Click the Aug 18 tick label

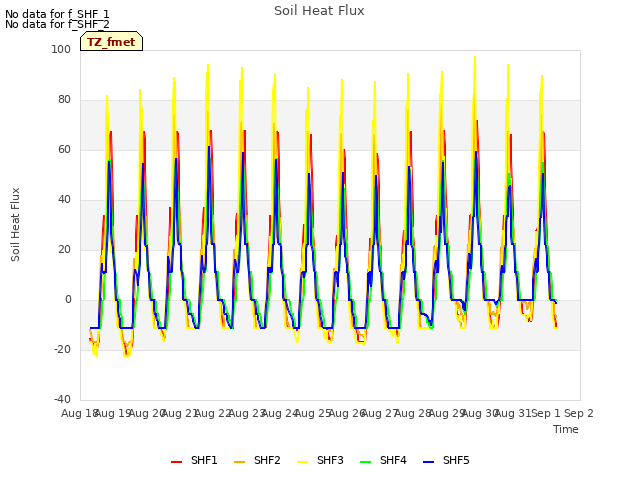(79, 413)
